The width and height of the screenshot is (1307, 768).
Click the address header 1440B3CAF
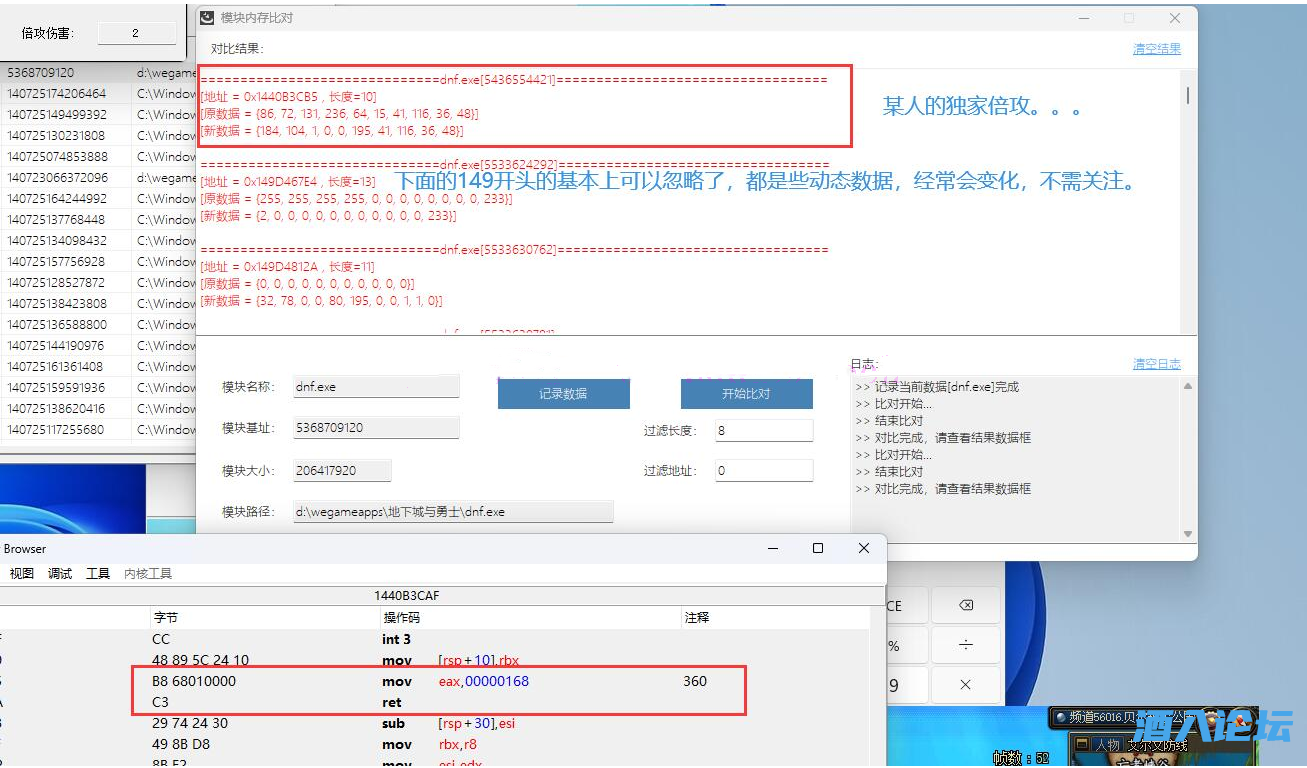407,595
